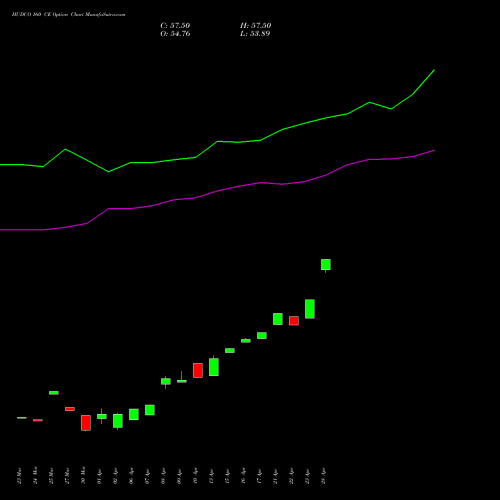Click the 07 Apr date label
Image resolution: width=500 pixels, height=500 pixels.
[147, 476]
